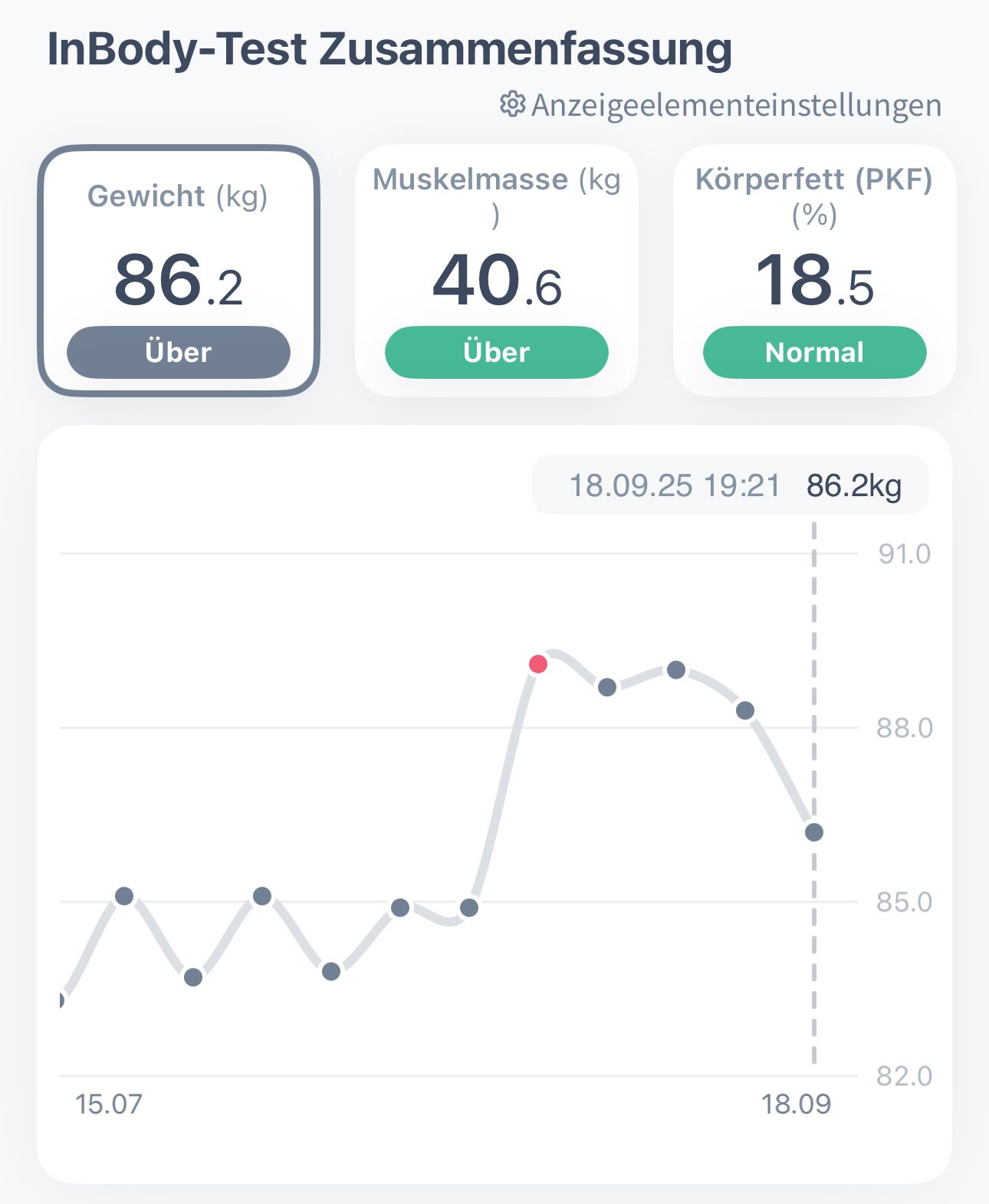Viewport: 989px width, 1204px height.
Task: Select the red peak data point
Action: click(538, 663)
